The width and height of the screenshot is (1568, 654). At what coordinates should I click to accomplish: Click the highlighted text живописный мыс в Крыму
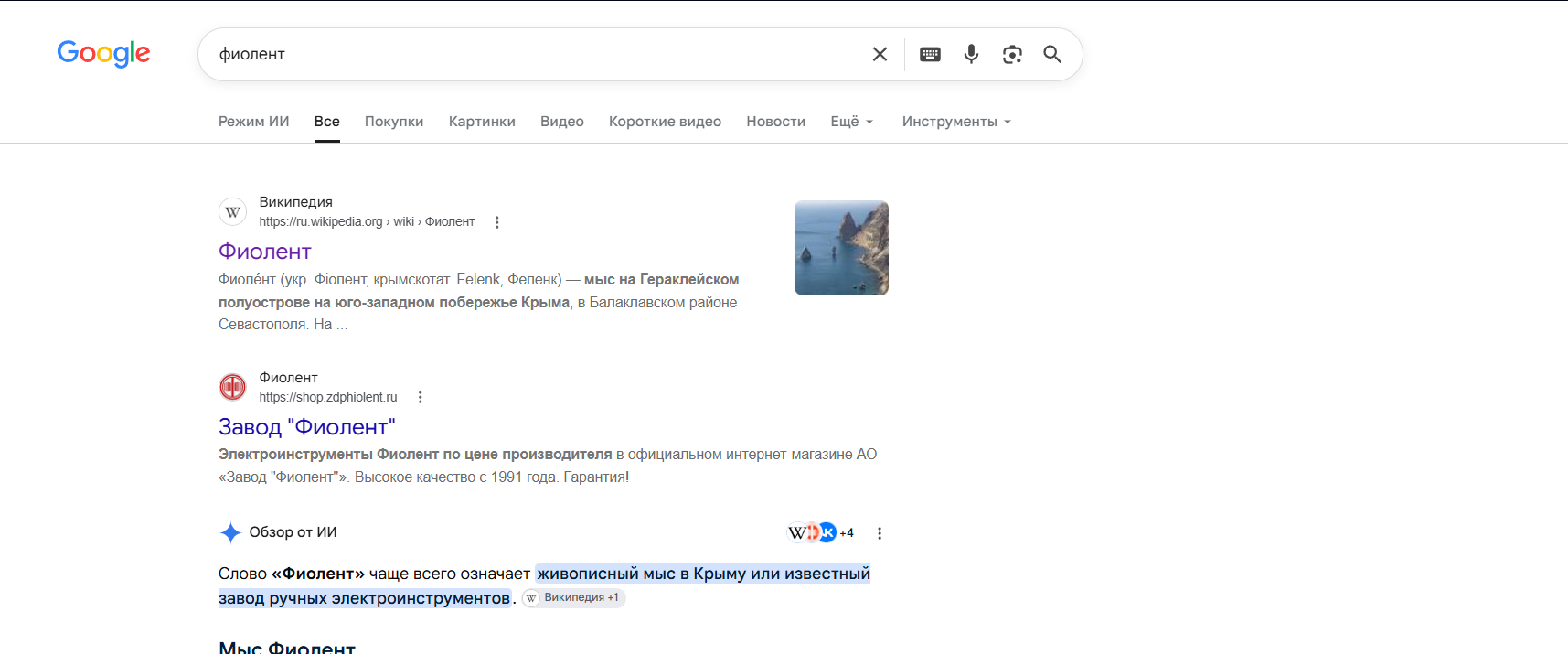pos(642,574)
